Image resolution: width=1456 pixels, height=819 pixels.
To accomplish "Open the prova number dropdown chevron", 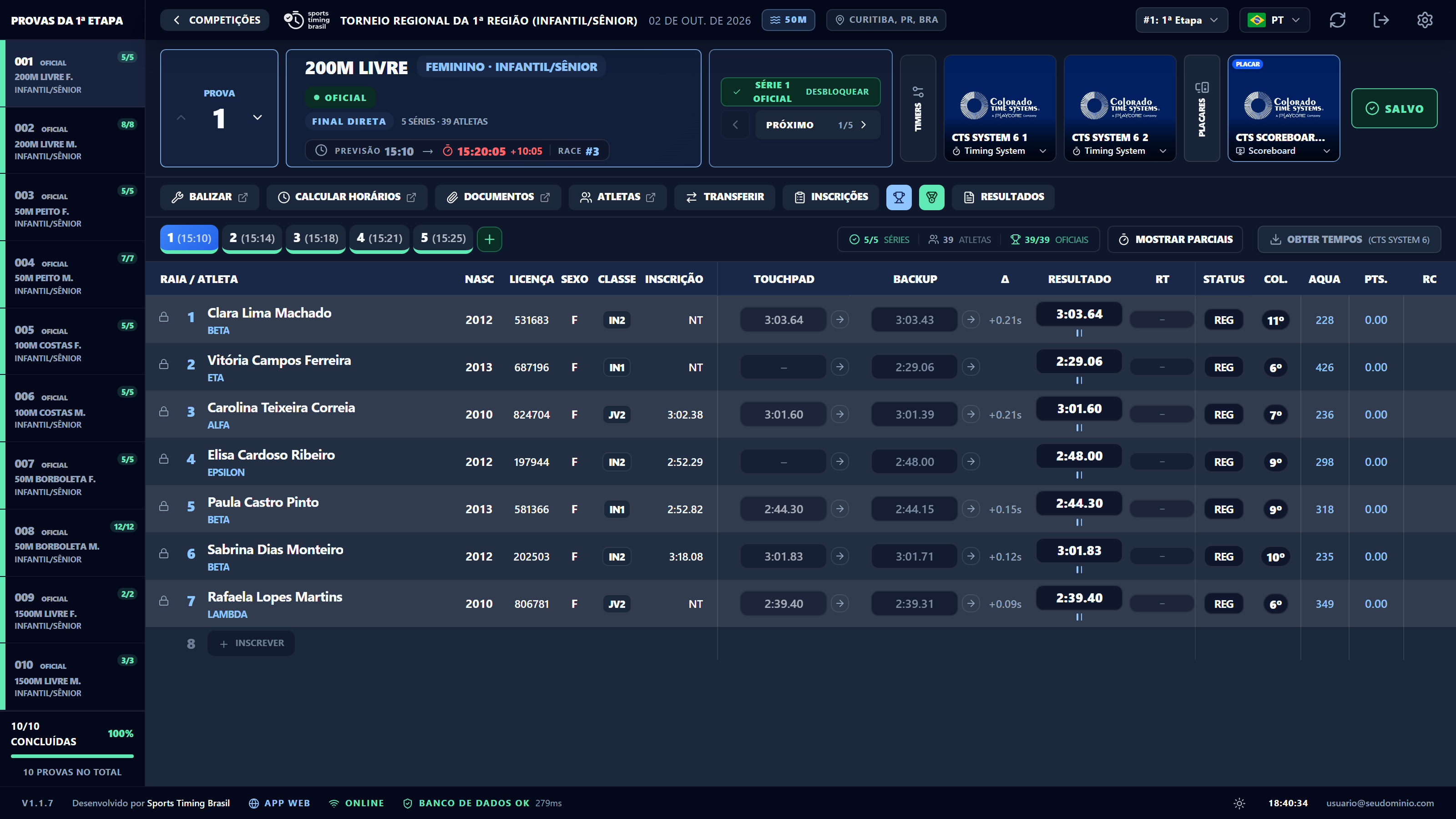I will tap(258, 117).
